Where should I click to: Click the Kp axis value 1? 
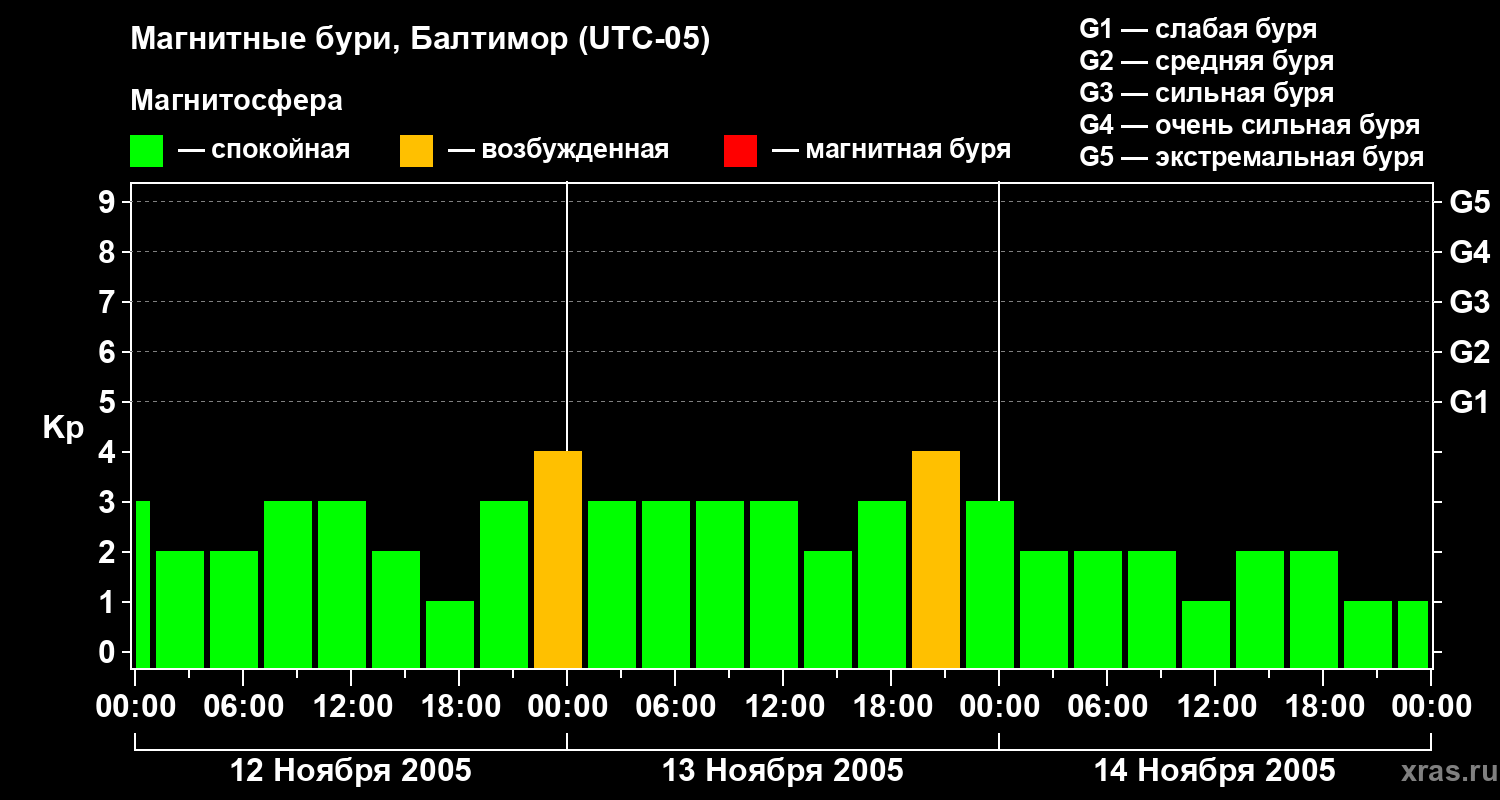tap(109, 602)
